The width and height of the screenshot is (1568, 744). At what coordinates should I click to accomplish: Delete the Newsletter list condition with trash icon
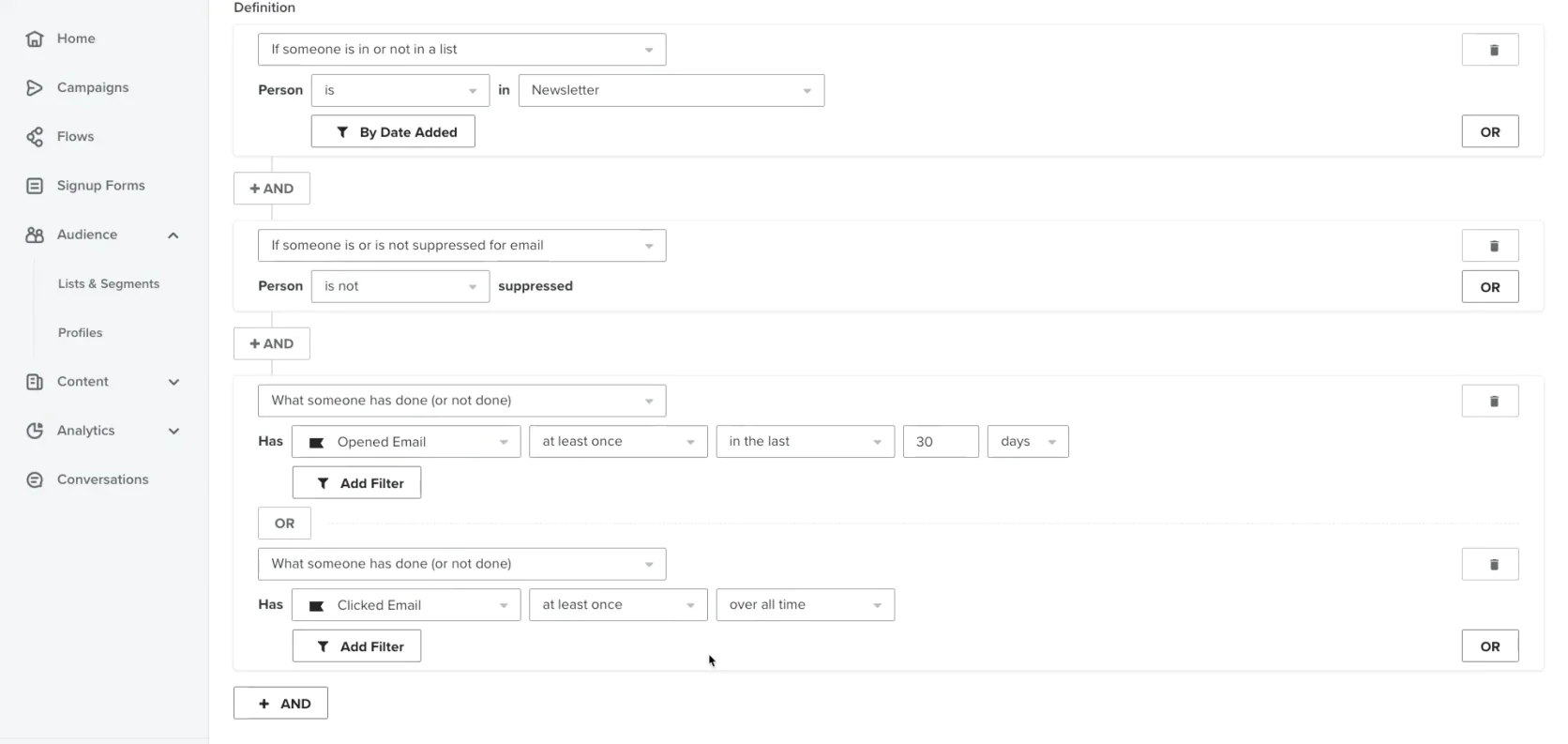click(1489, 50)
